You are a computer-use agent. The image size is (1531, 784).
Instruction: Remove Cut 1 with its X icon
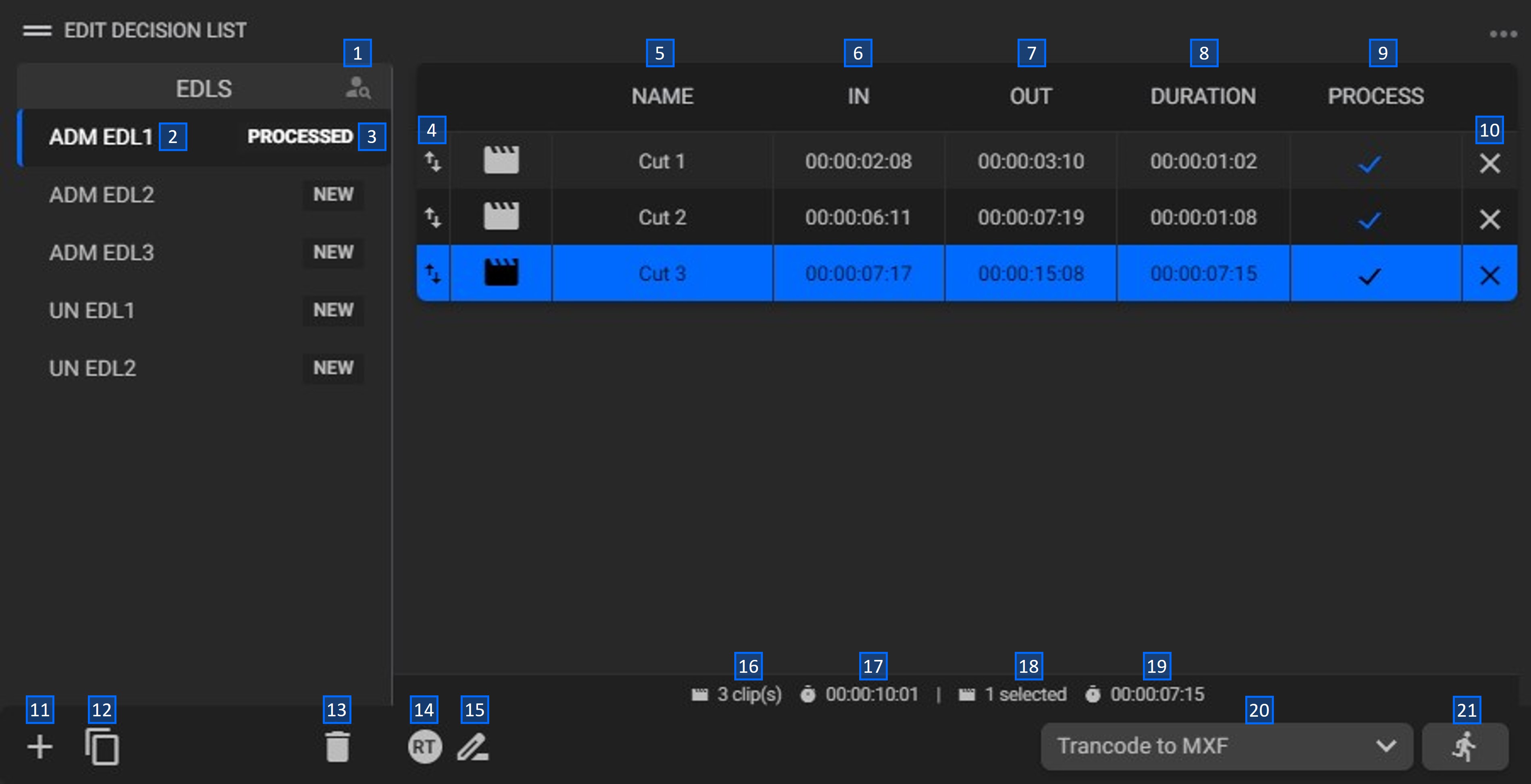1489,163
